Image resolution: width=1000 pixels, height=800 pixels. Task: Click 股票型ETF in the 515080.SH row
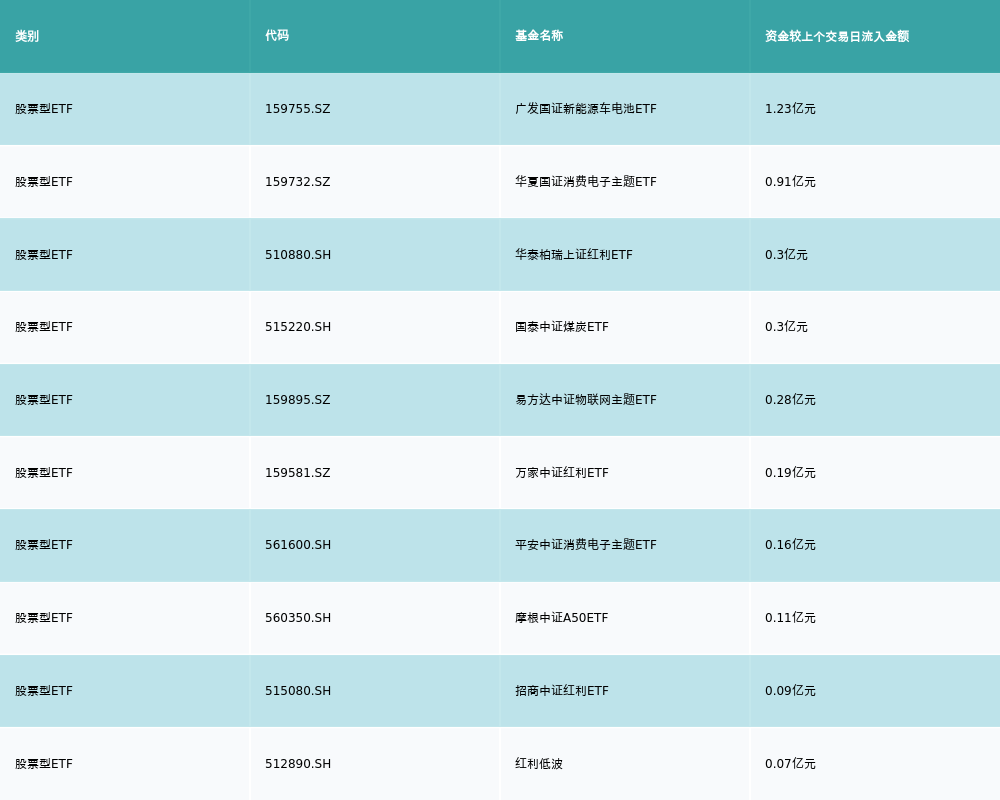(44, 691)
